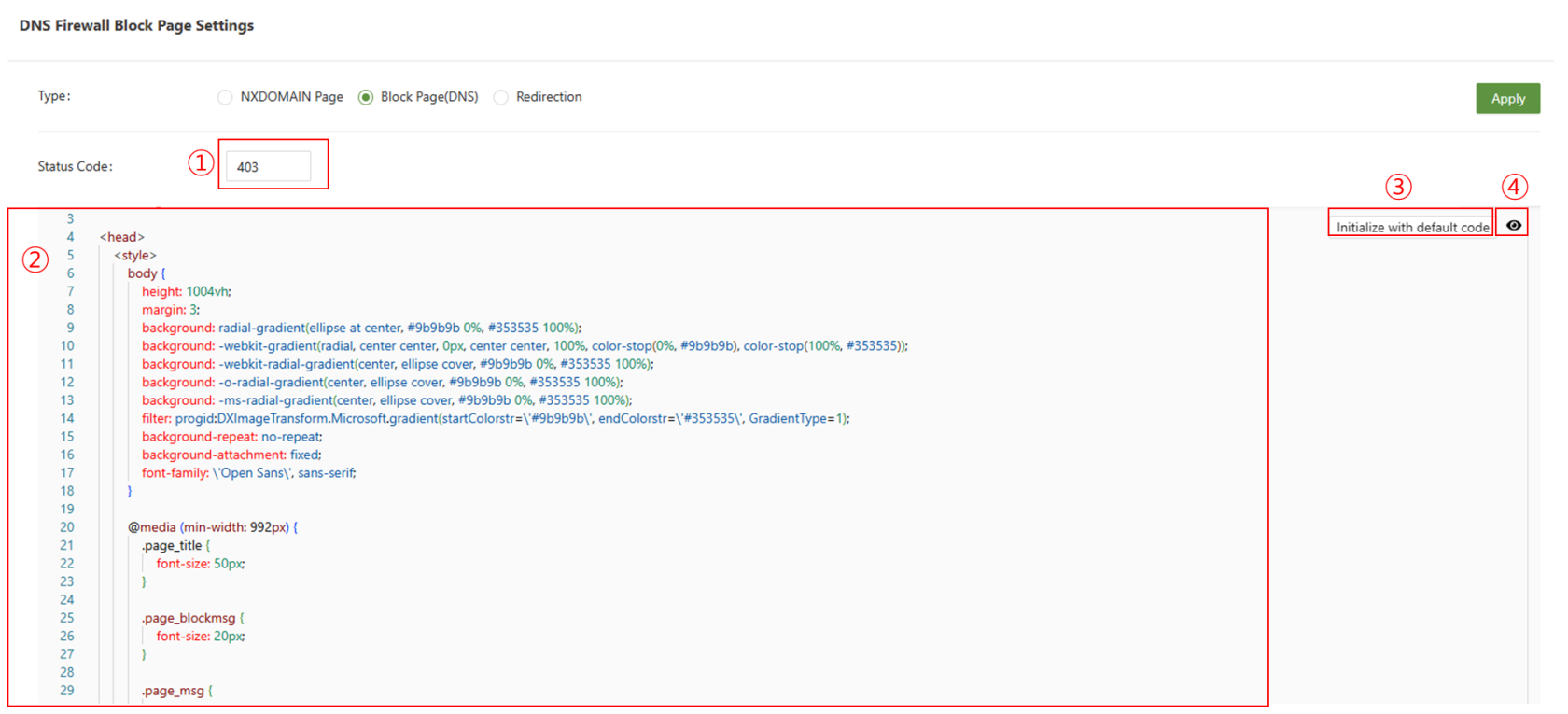Choose the Block Page(DNS) radio button
Image resolution: width=1568 pixels, height=714 pixels.
coord(366,97)
